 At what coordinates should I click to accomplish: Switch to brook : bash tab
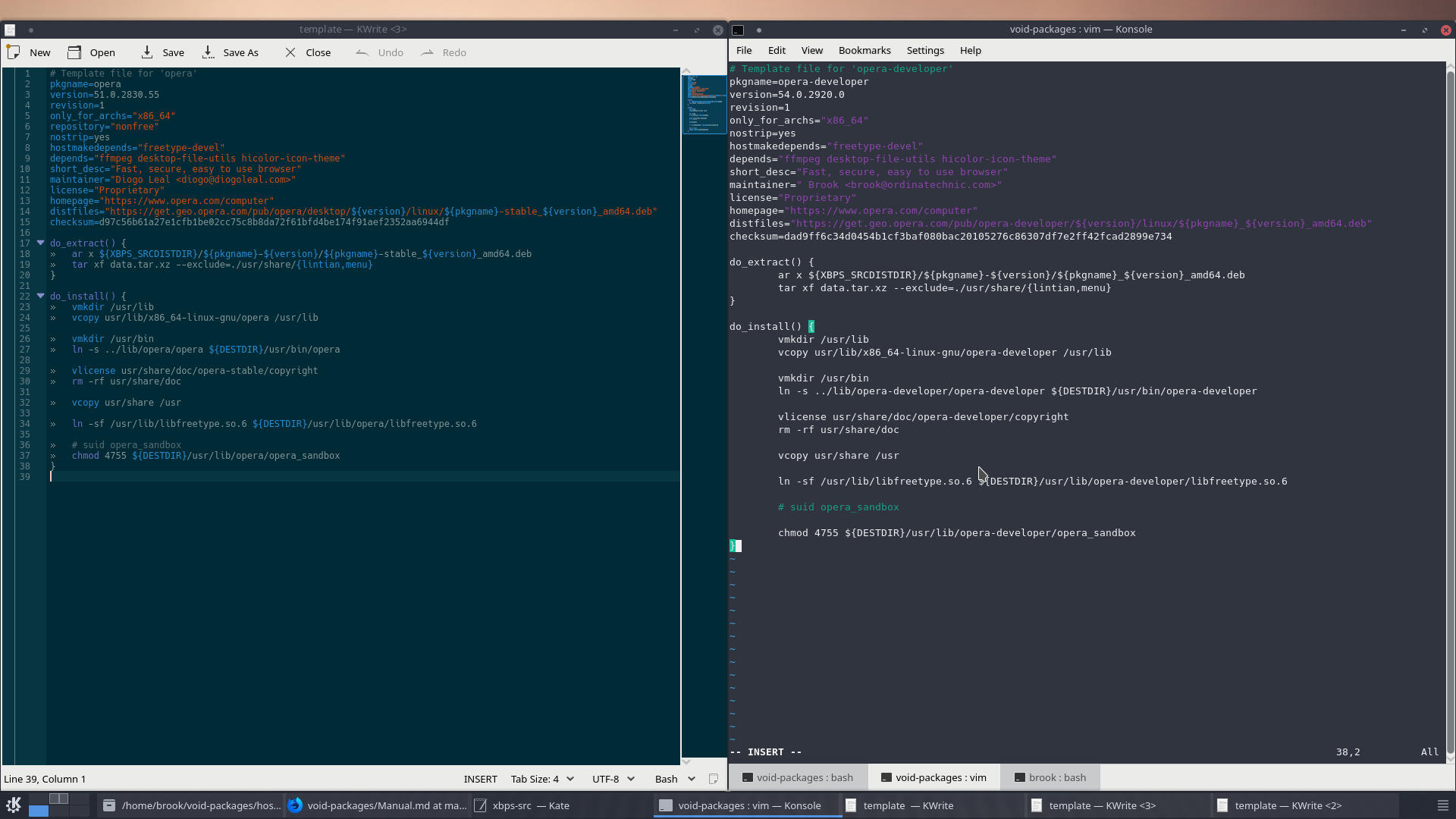point(1050,777)
